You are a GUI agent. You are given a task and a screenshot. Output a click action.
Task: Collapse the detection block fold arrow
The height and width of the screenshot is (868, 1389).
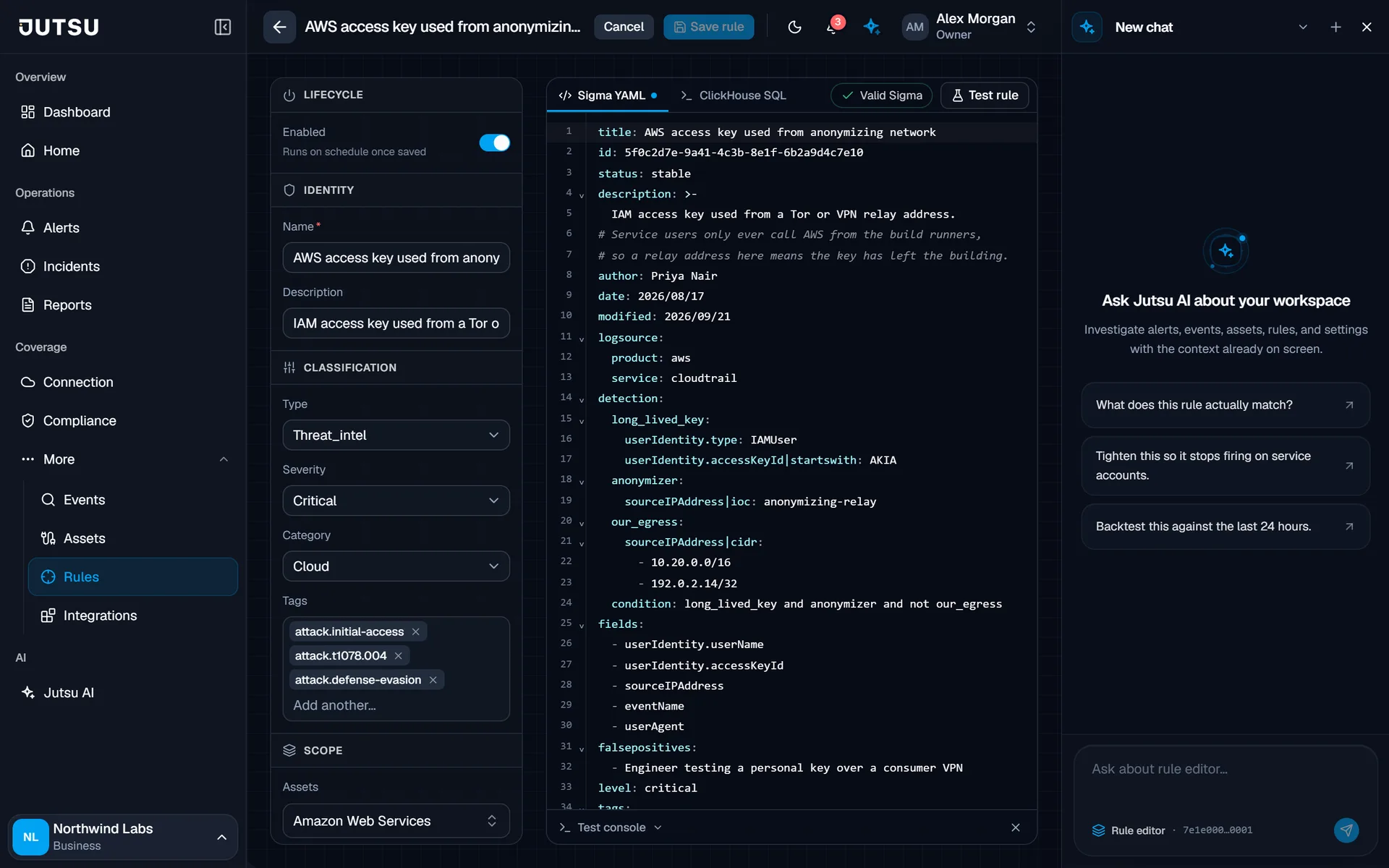(x=582, y=400)
